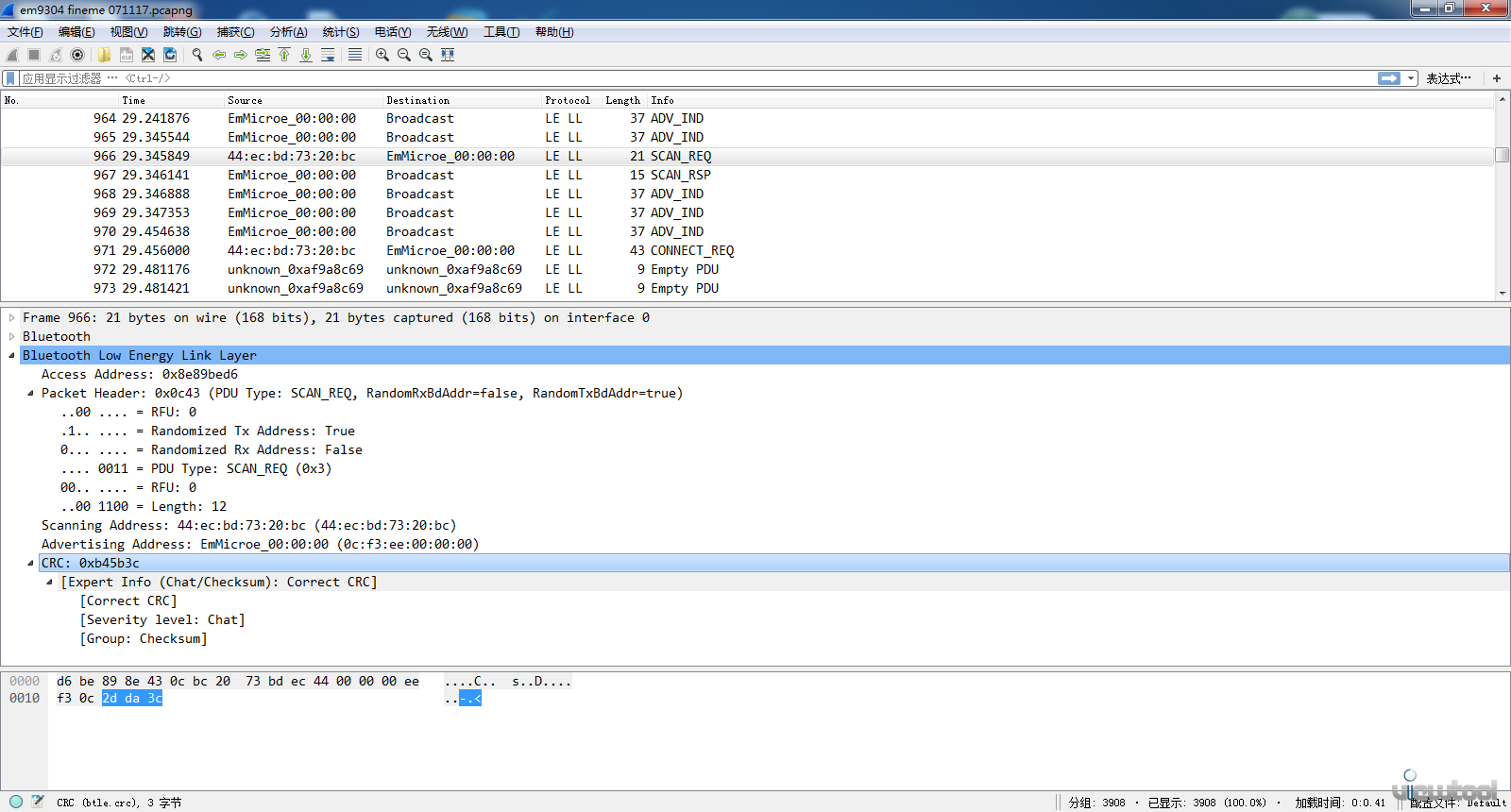Open capture options gear icon
The image size is (1511, 812).
pos(77,55)
